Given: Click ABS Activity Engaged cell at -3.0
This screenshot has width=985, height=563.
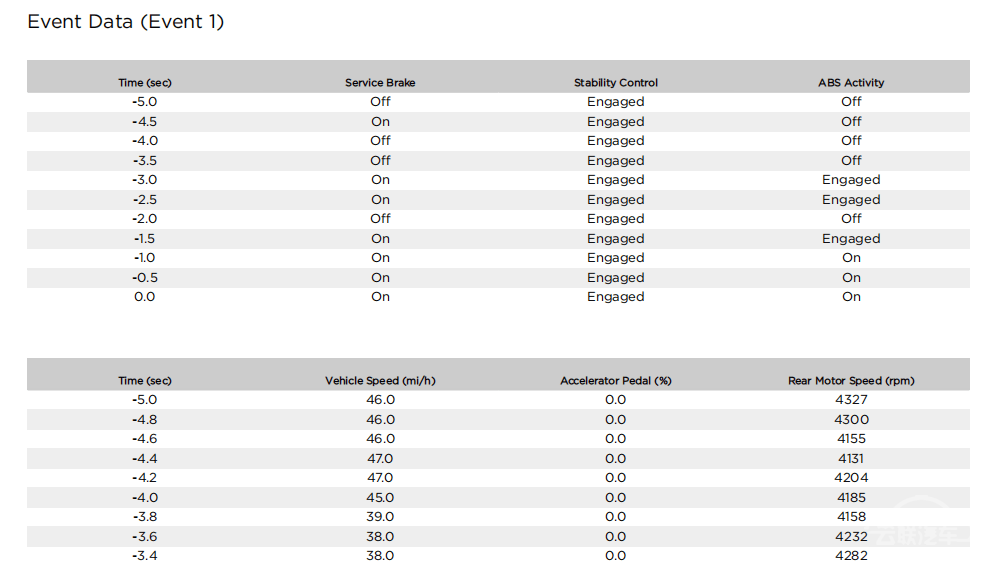Looking at the screenshot, I should click(851, 180).
